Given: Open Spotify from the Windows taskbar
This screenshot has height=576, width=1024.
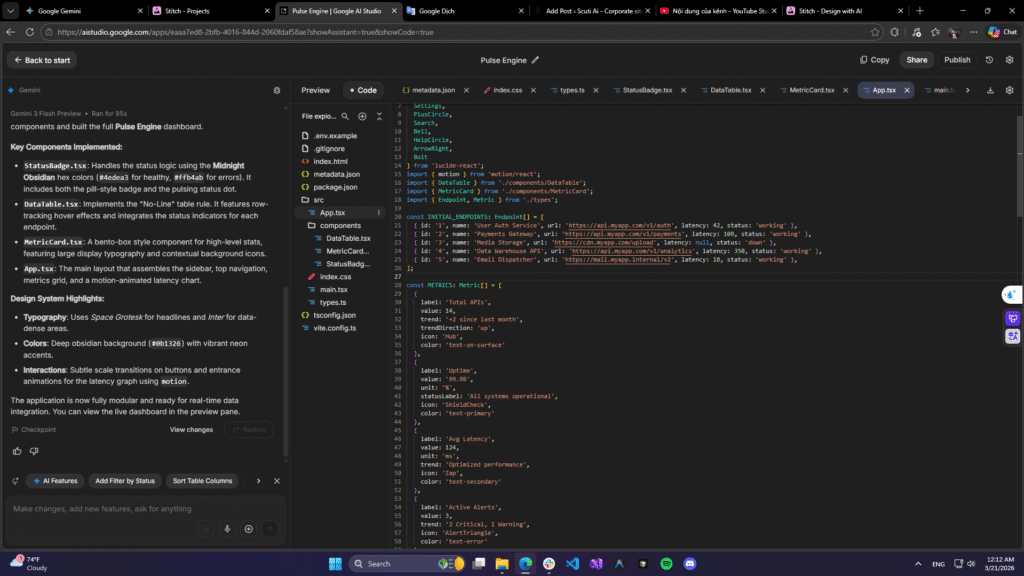Looking at the screenshot, I should (666, 564).
